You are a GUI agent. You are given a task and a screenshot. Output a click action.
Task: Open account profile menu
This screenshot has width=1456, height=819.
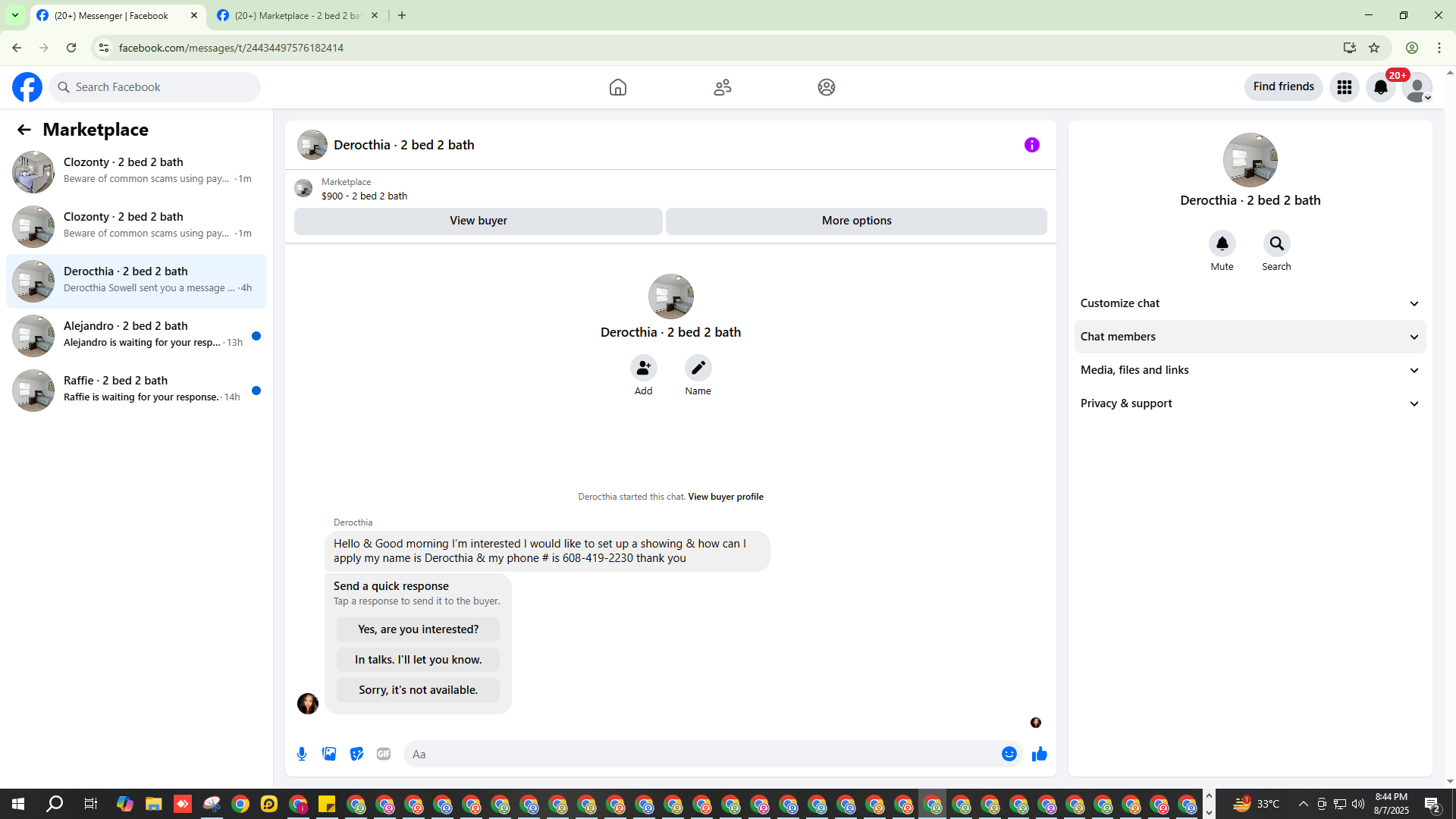[1417, 87]
